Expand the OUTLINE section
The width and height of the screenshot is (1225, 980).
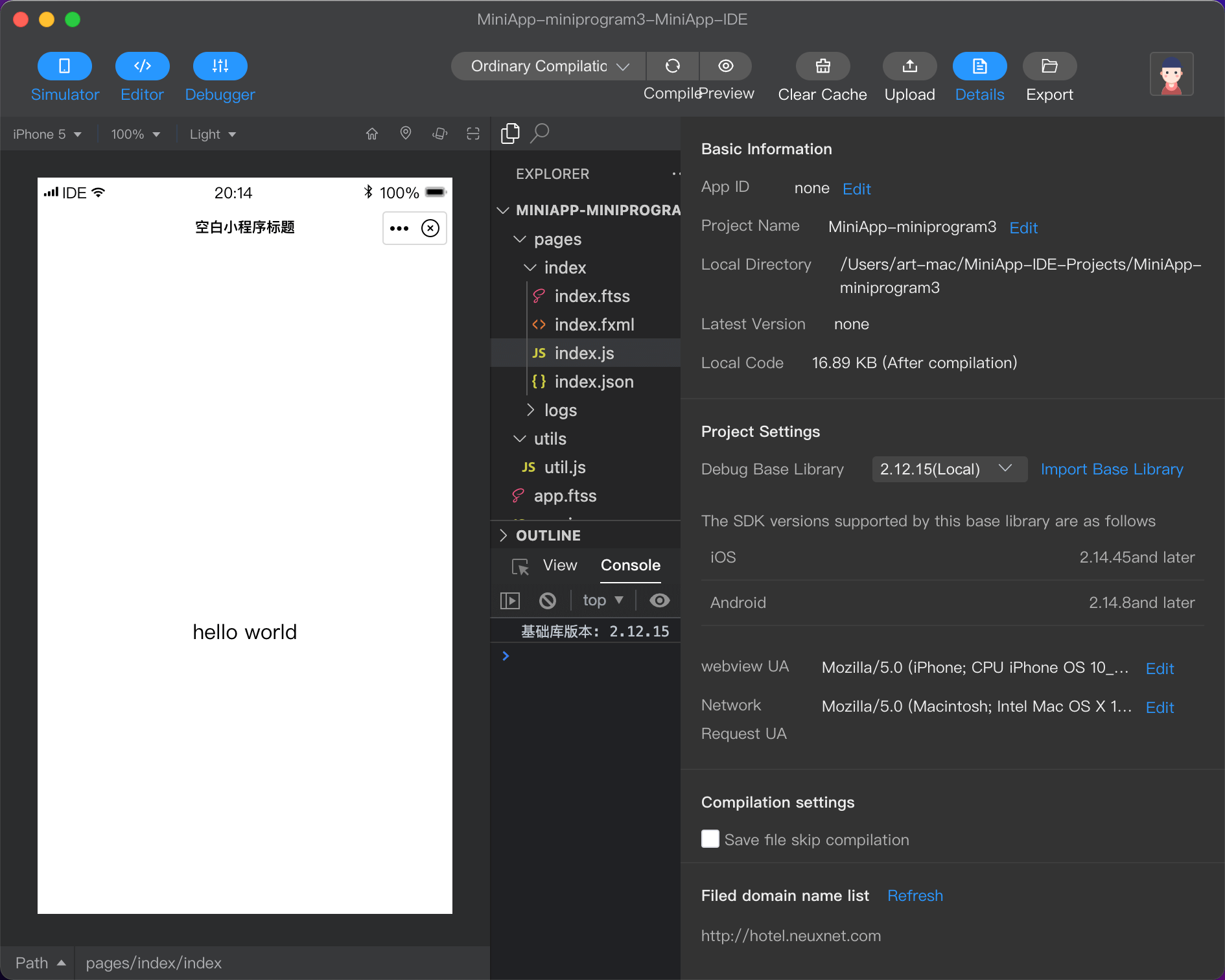503,535
